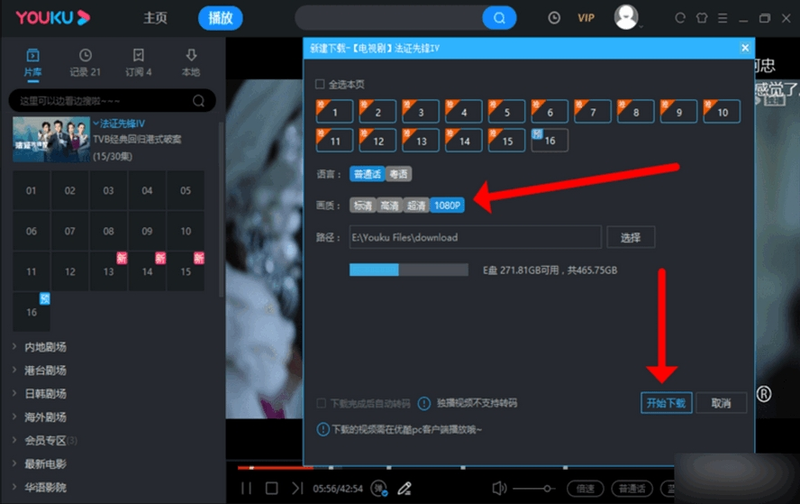The height and width of the screenshot is (504, 800).
Task: Open the VIP membership icon
Action: tap(586, 18)
